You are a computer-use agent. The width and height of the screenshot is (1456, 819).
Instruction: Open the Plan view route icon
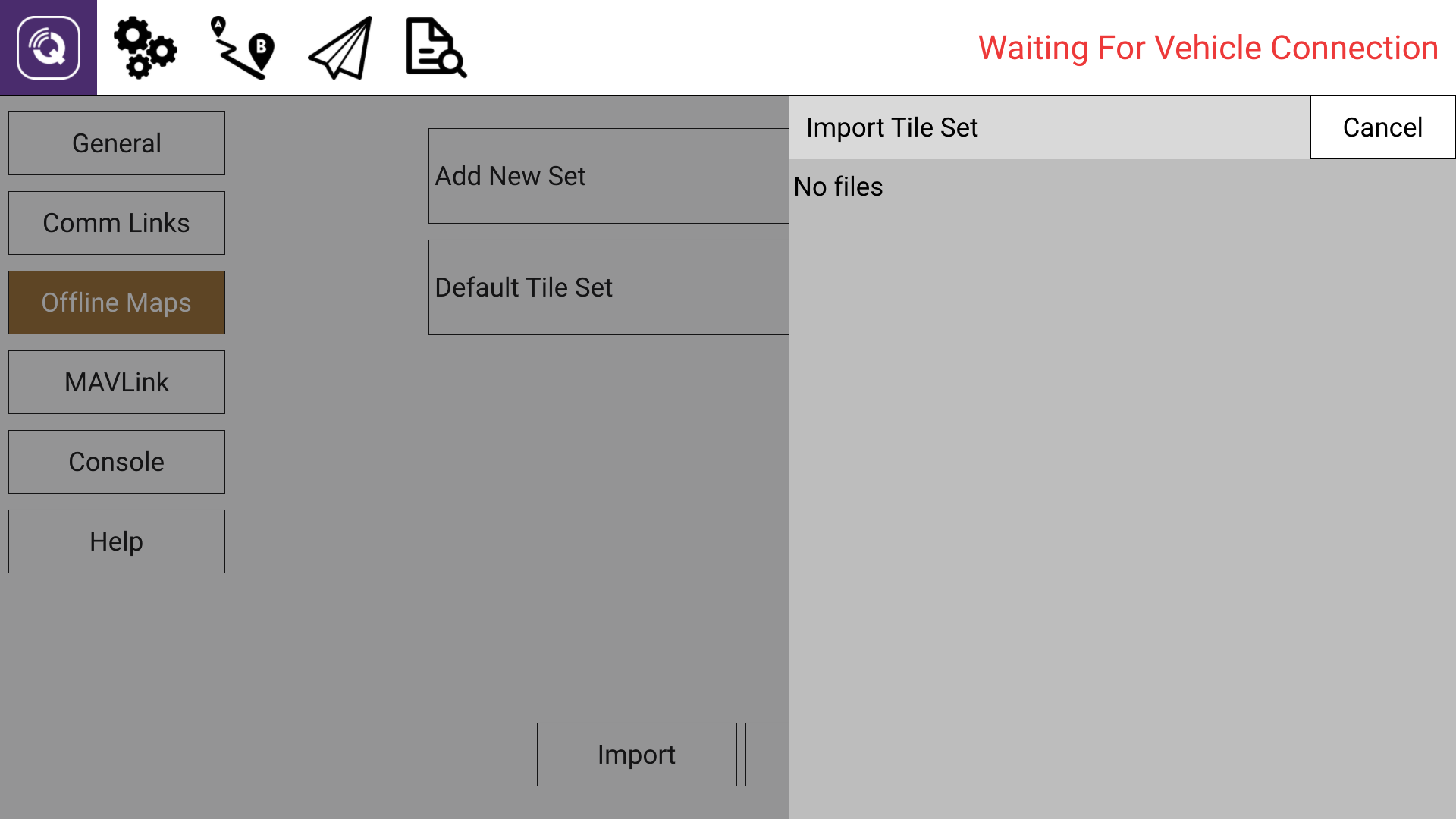[x=240, y=47]
